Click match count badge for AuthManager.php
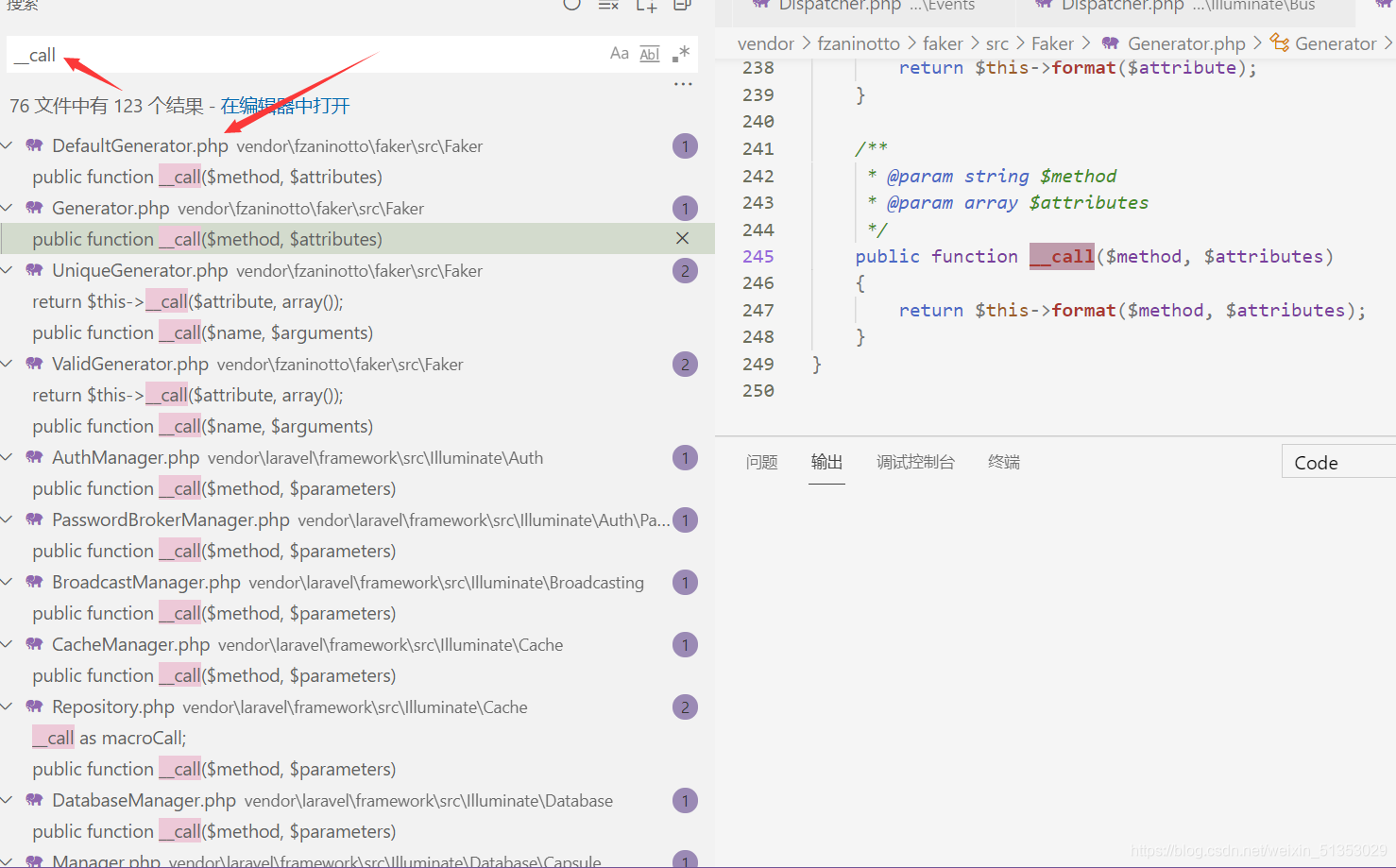The height and width of the screenshot is (868, 1396). pos(685,458)
